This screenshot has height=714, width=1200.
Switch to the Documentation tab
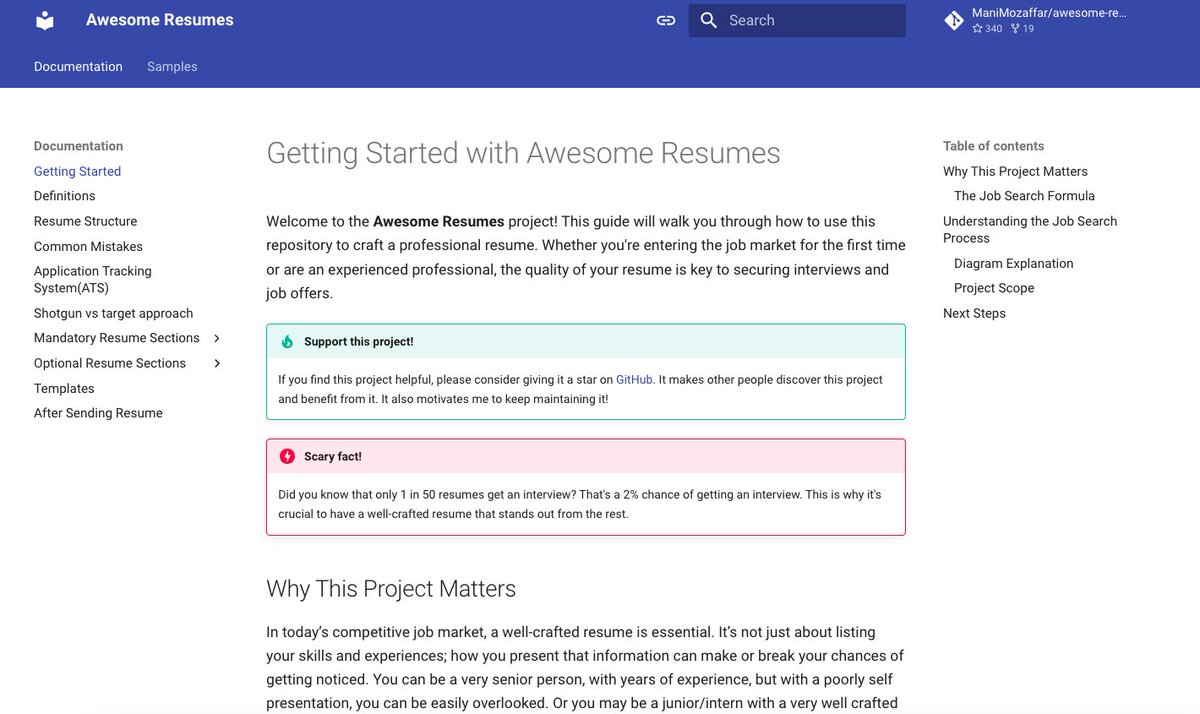click(78, 67)
